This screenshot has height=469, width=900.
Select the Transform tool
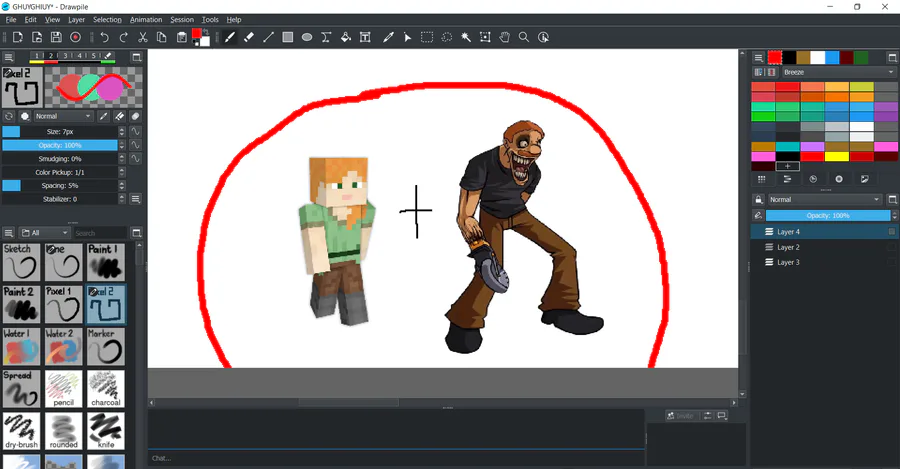coord(485,37)
